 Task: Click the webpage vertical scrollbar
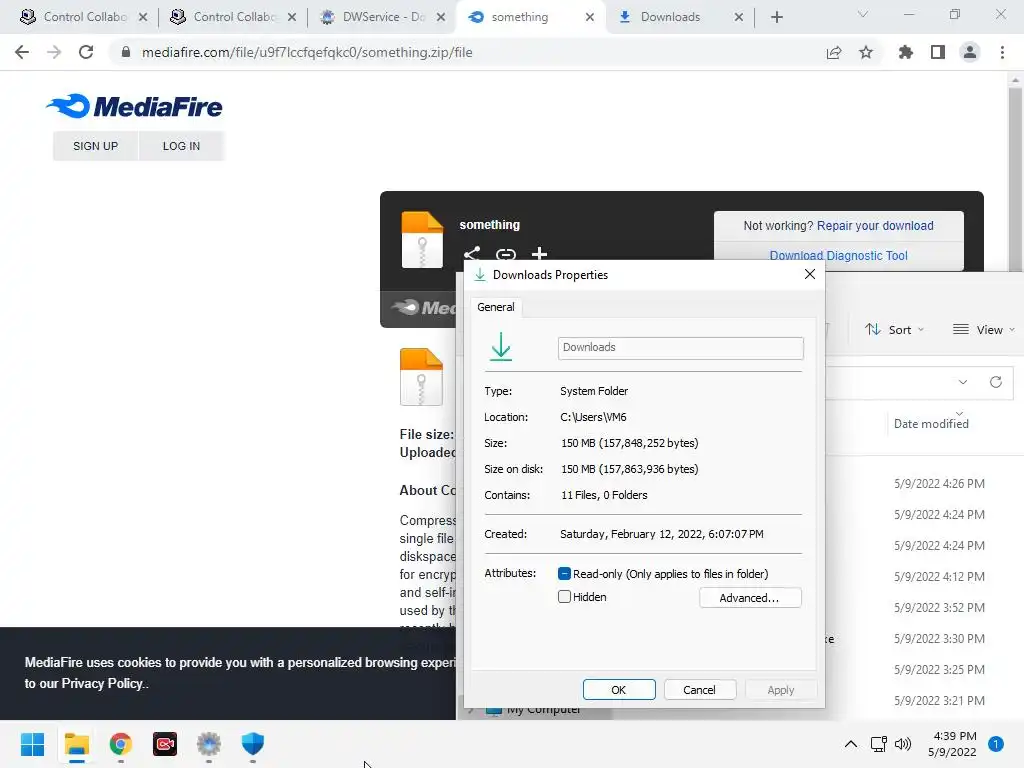(1015, 180)
